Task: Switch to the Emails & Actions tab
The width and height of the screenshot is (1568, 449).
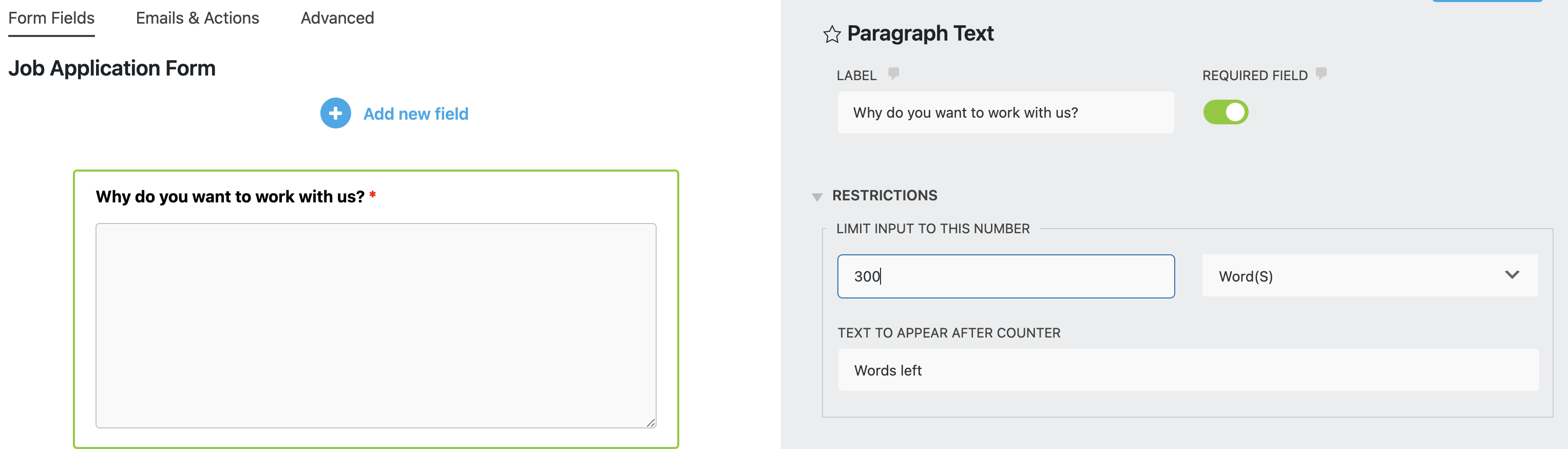Action: pos(198,17)
